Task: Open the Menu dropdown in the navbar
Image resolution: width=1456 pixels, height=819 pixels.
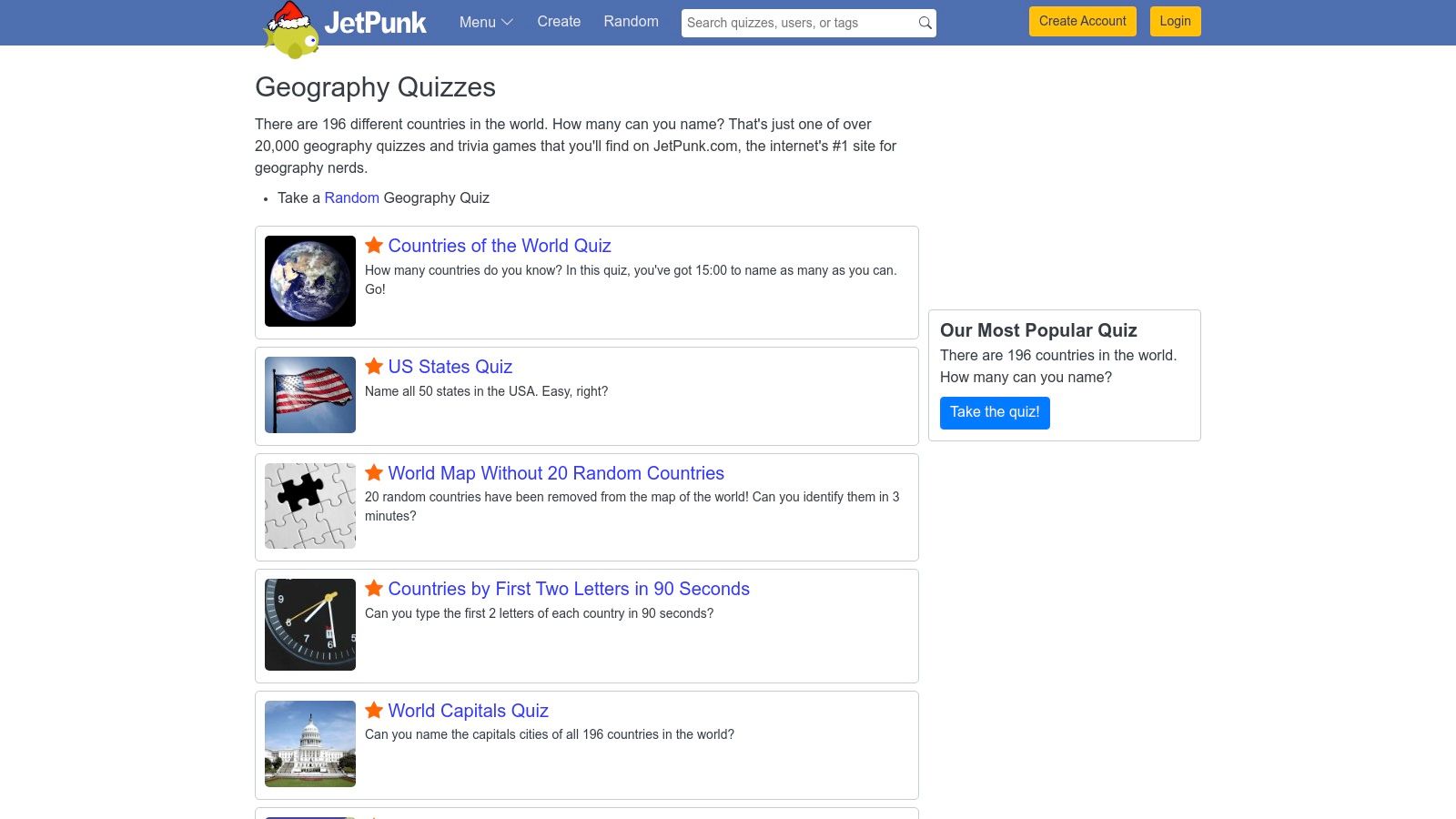Action: pos(485,22)
